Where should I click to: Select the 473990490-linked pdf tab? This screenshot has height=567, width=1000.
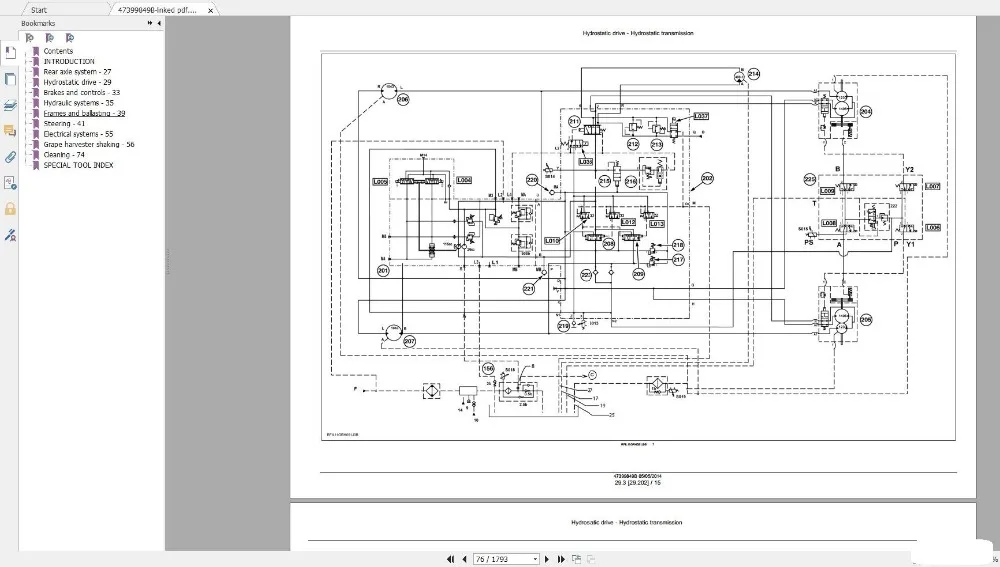[158, 10]
